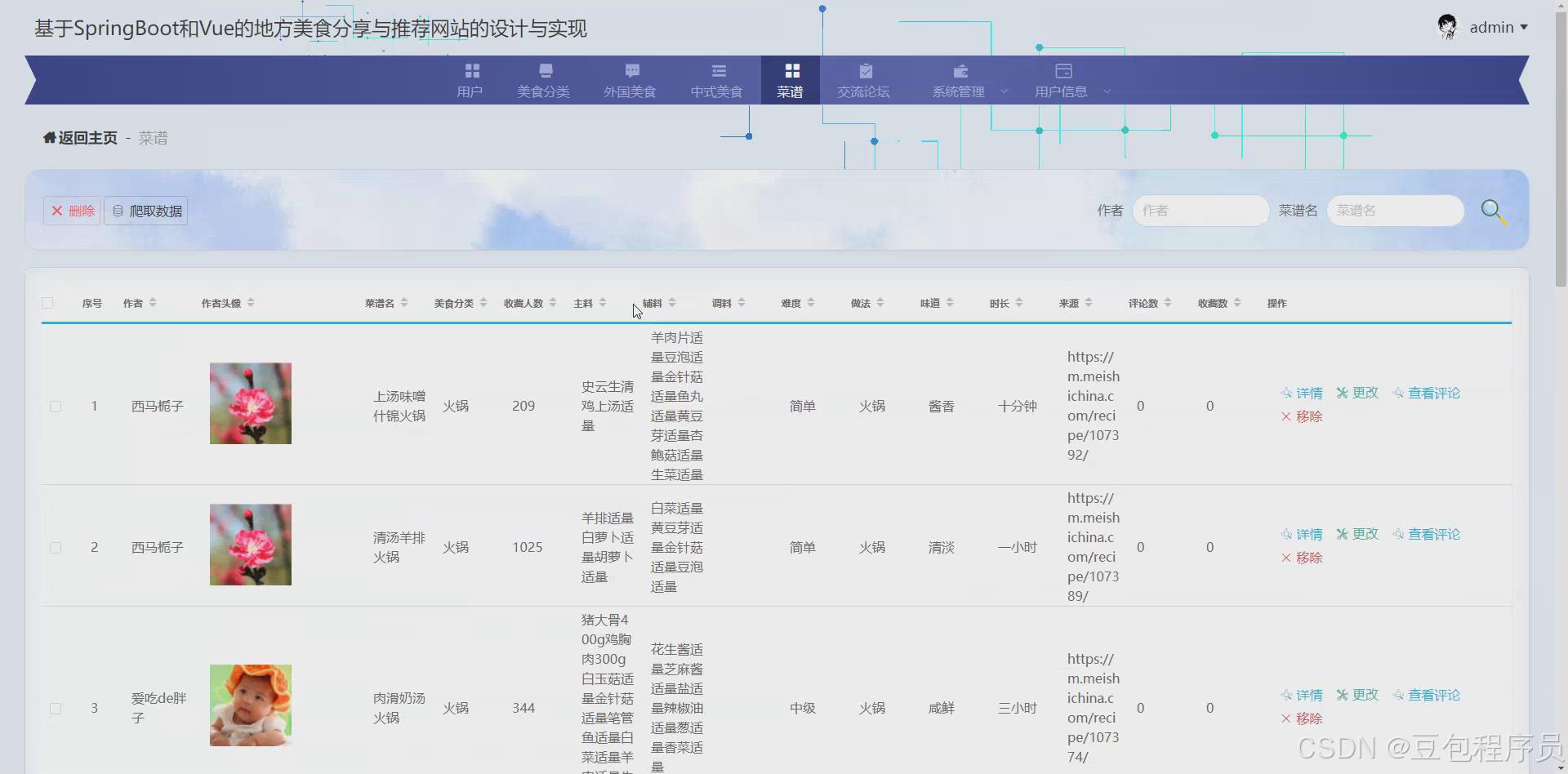The image size is (1568, 774).
Task: Open source URL ending 10739​2/
Action: [1094, 406]
